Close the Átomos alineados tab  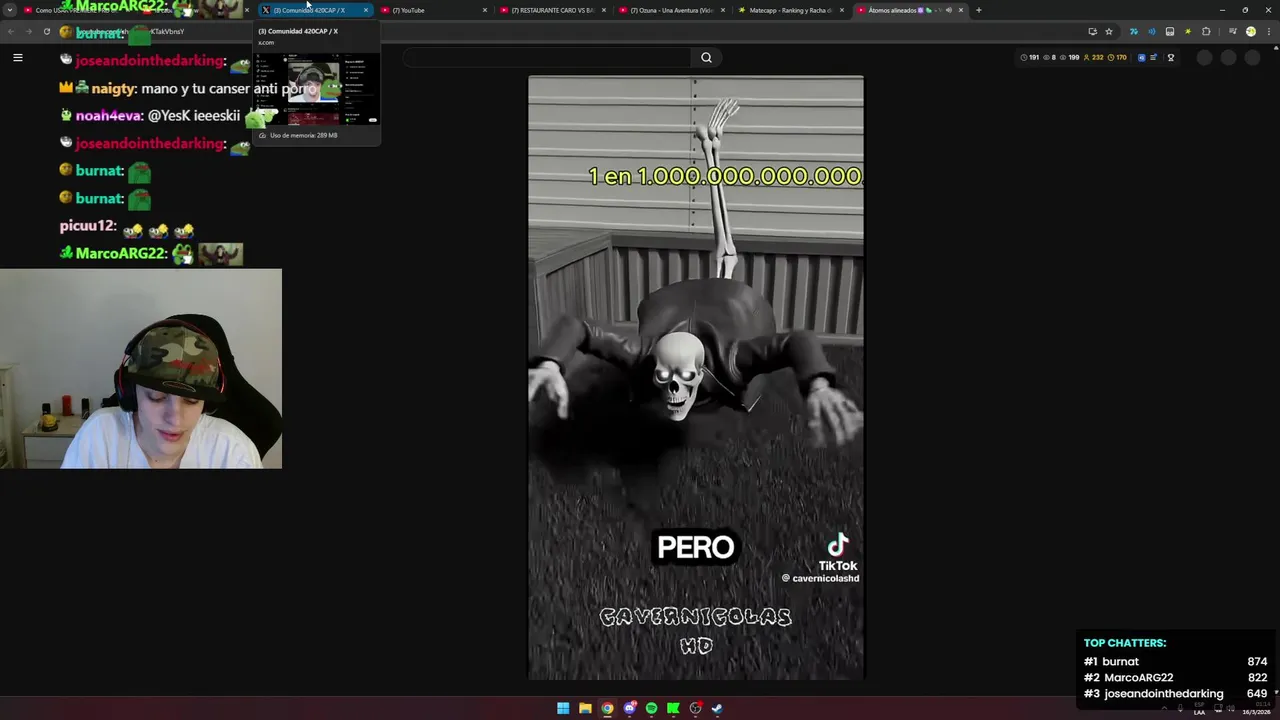(962, 10)
